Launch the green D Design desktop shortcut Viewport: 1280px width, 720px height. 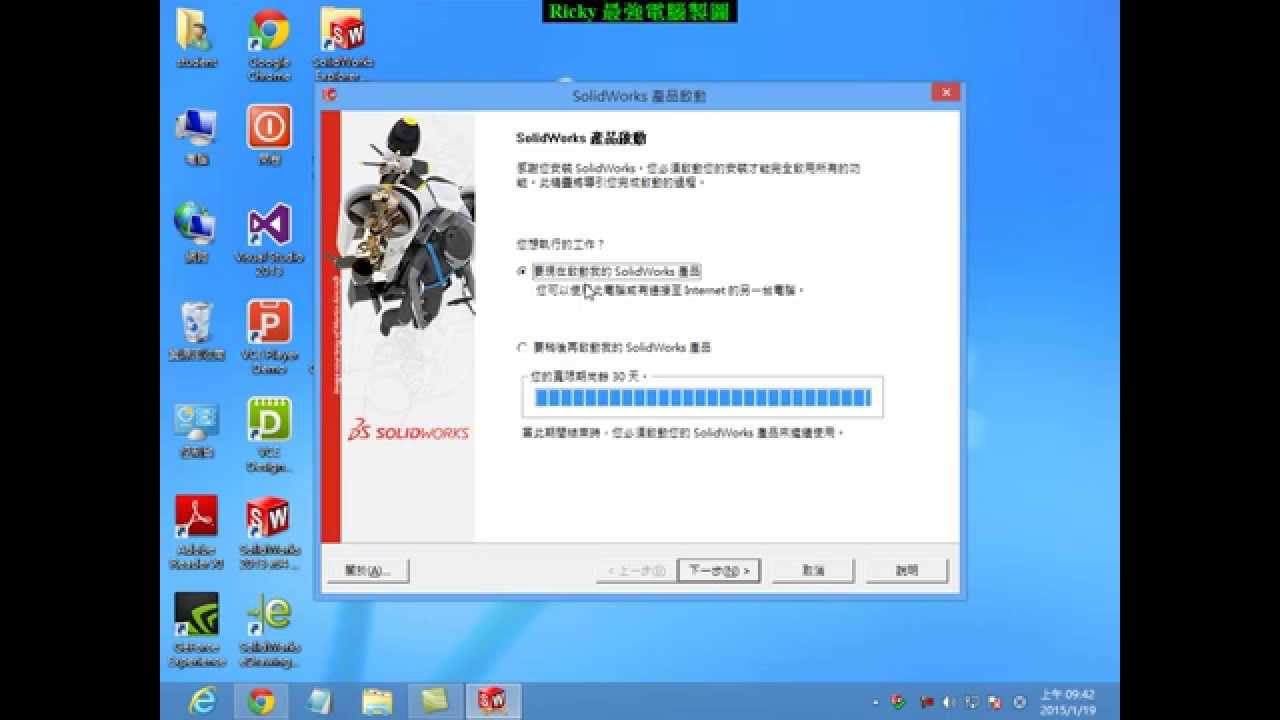click(x=269, y=435)
